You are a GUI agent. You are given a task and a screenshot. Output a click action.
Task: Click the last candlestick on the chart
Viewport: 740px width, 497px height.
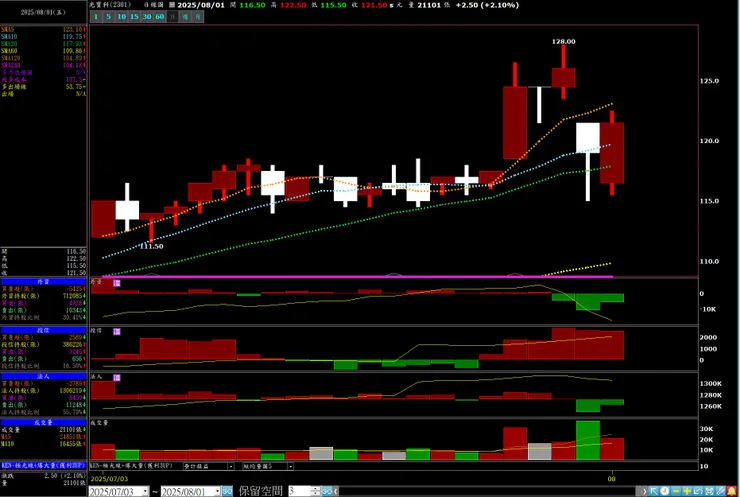tap(612, 152)
